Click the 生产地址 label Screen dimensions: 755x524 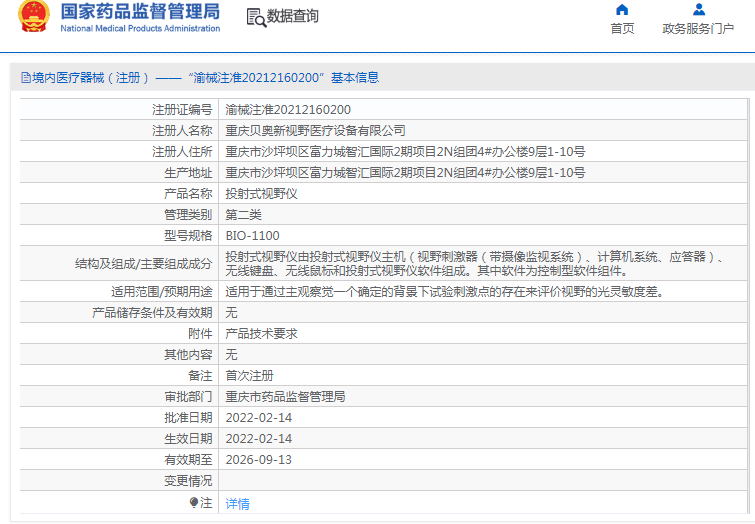(188, 172)
